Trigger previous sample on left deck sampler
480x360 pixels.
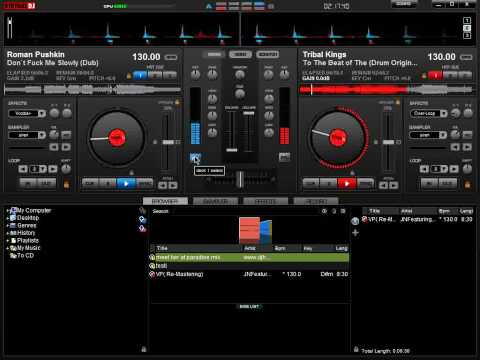pos(54,147)
